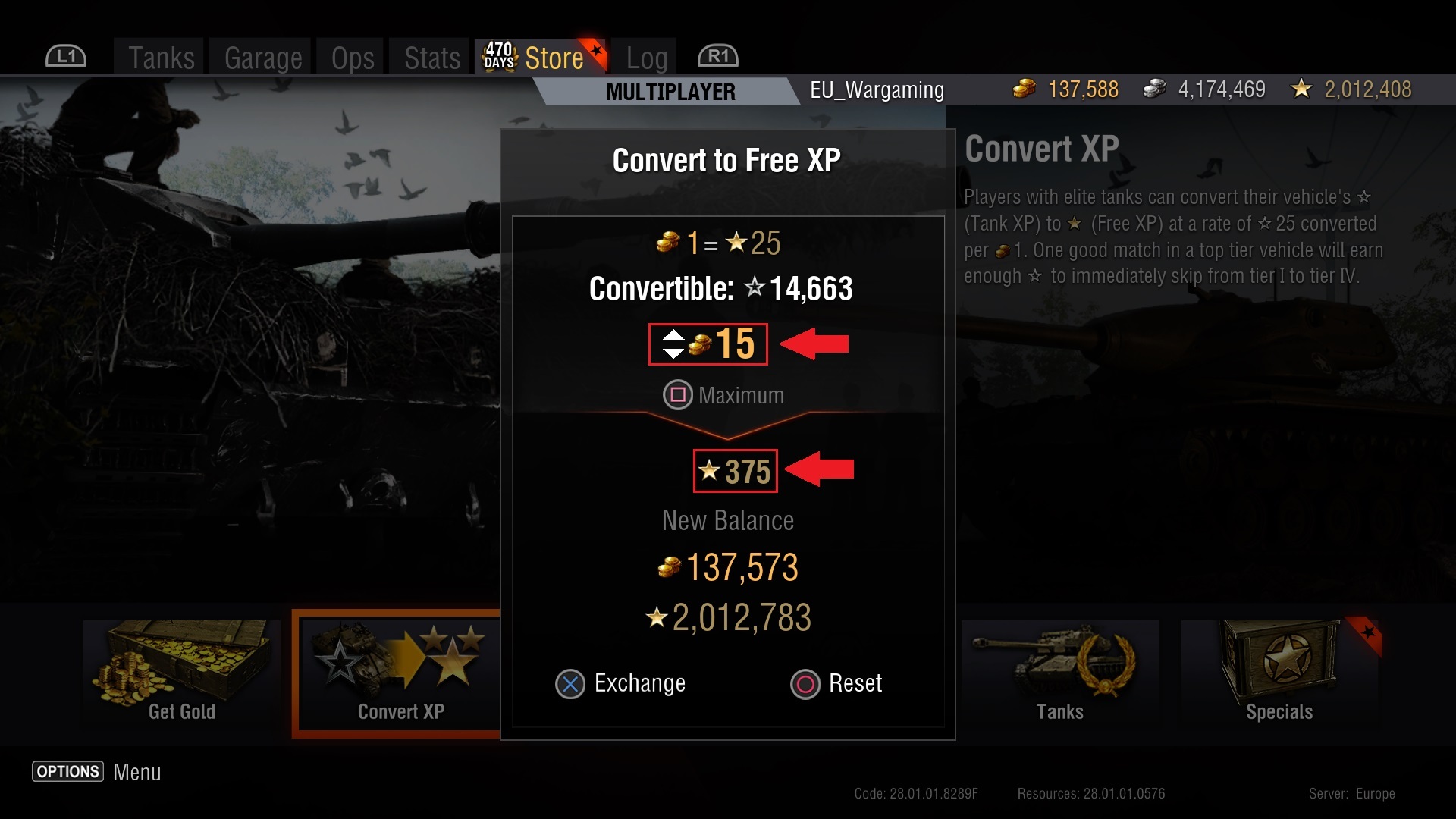This screenshot has height=819, width=1456.
Task: Click the Free XP star icon in header
Action: (x=1301, y=89)
